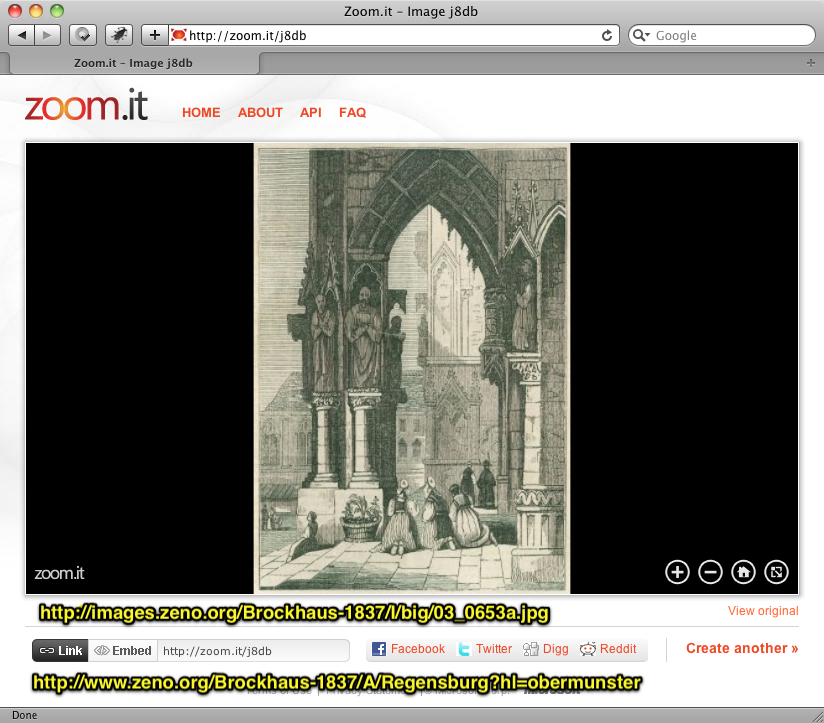Click the http://zoom.it/j8db link field
The height and width of the screenshot is (723, 824).
click(x=253, y=650)
